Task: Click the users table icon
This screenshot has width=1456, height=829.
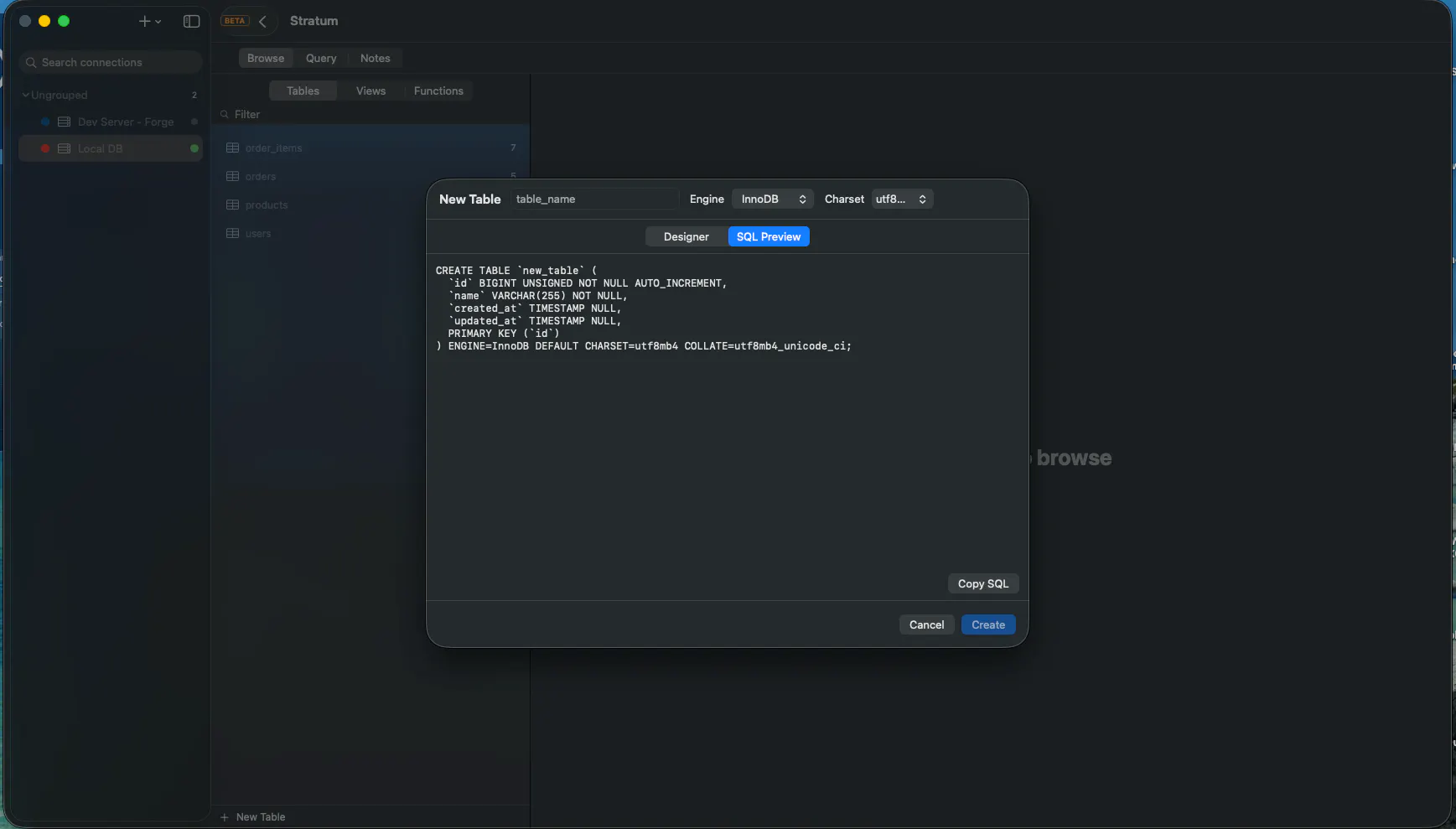Action: (233, 234)
